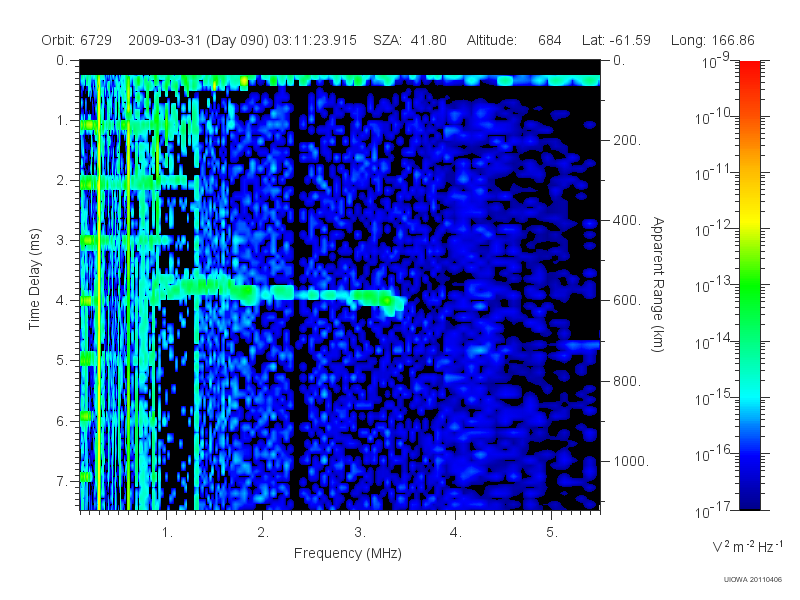Click the 'Time Delay (ms)' axis label

tap(34, 279)
